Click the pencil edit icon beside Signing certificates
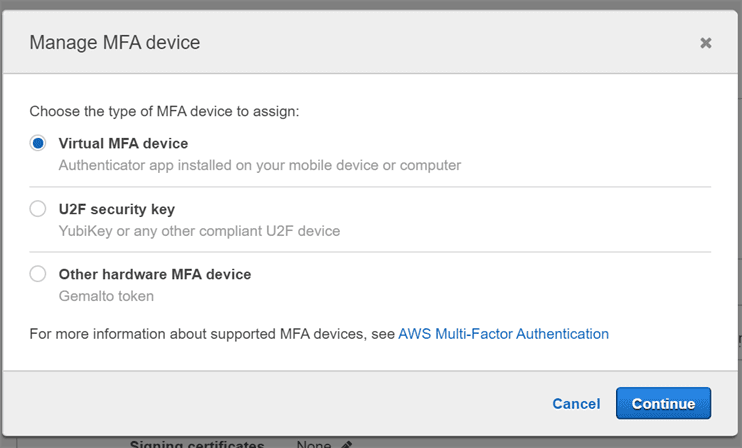The image size is (742, 448). (346, 444)
